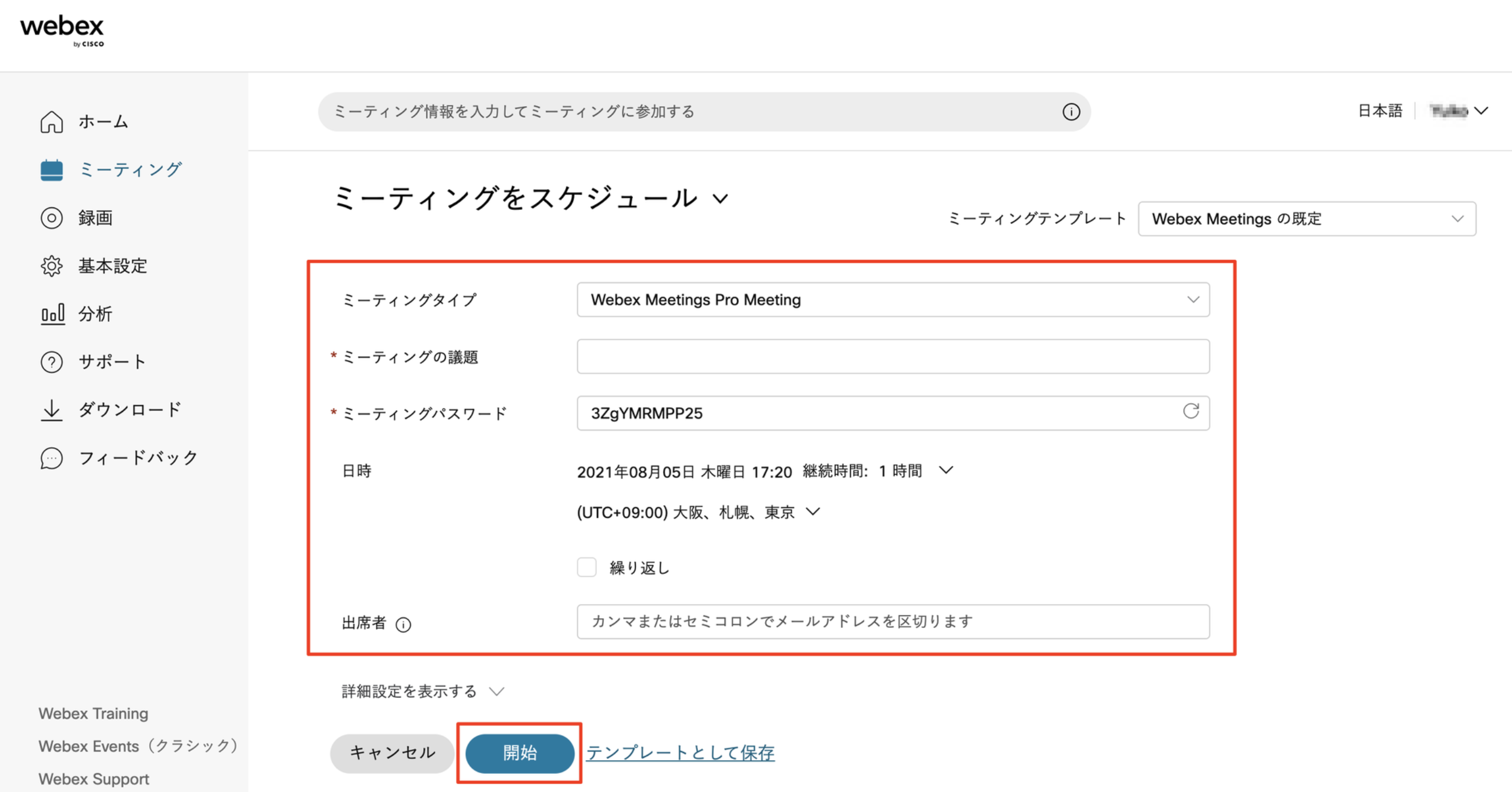Image resolution: width=1512 pixels, height=792 pixels.
Task: Click the question mark icon beside サポート
Action: click(52, 362)
